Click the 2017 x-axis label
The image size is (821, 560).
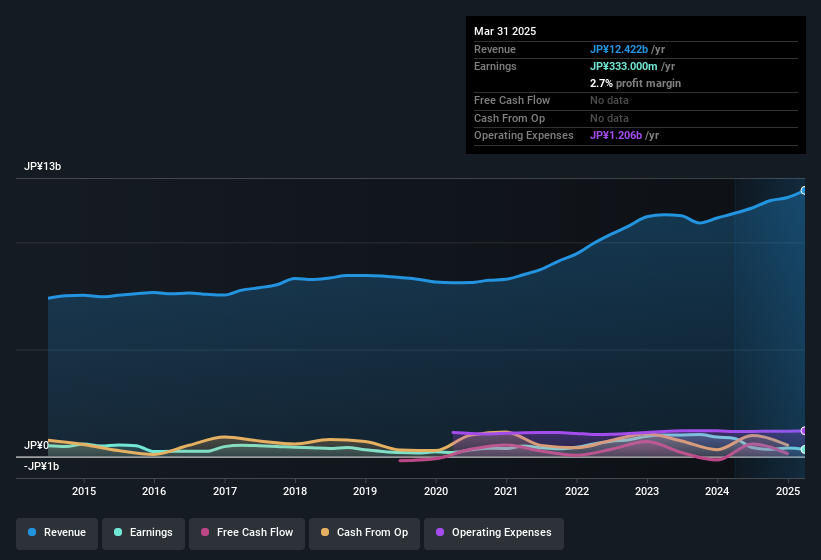coord(225,491)
